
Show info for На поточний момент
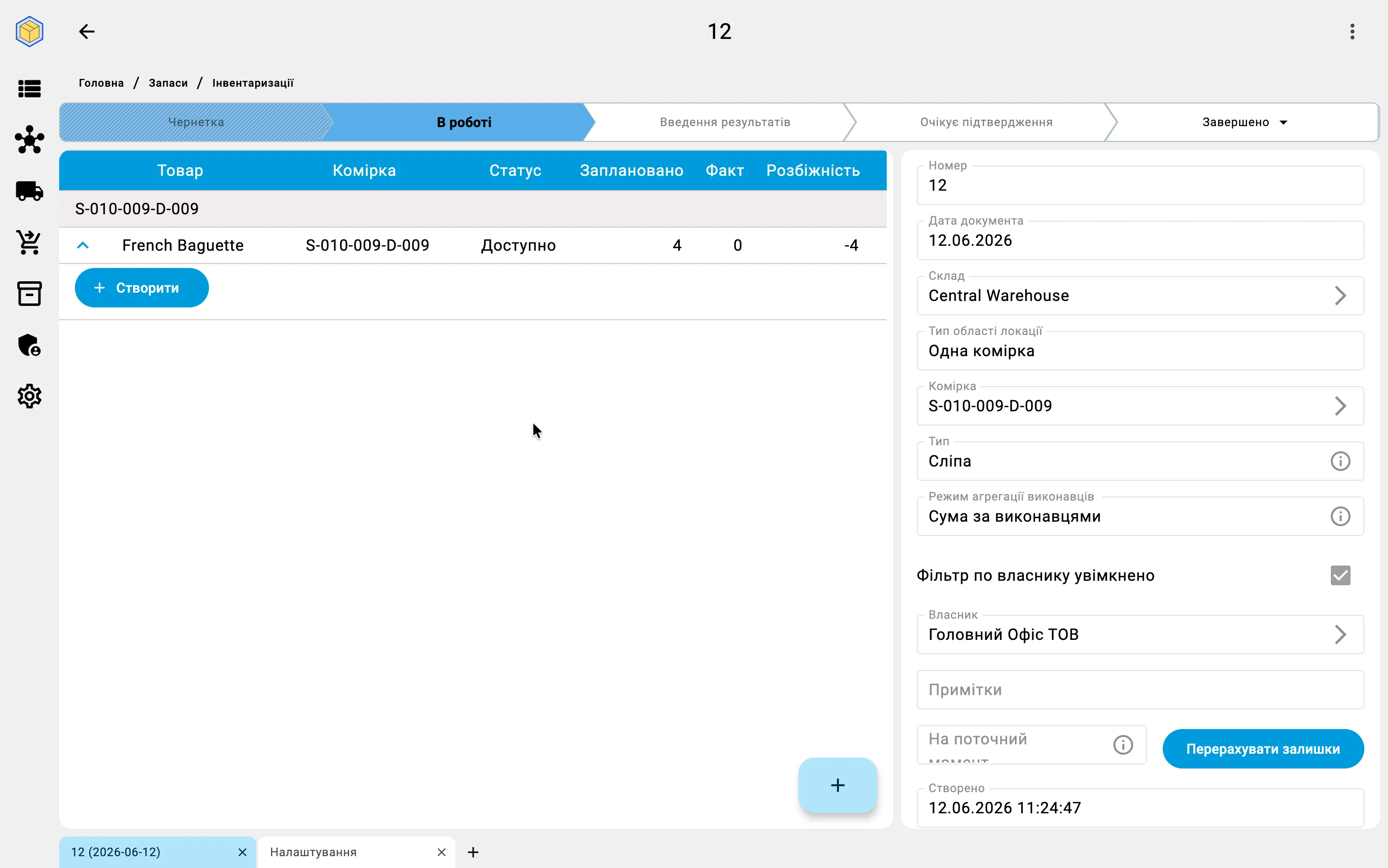(x=1123, y=744)
